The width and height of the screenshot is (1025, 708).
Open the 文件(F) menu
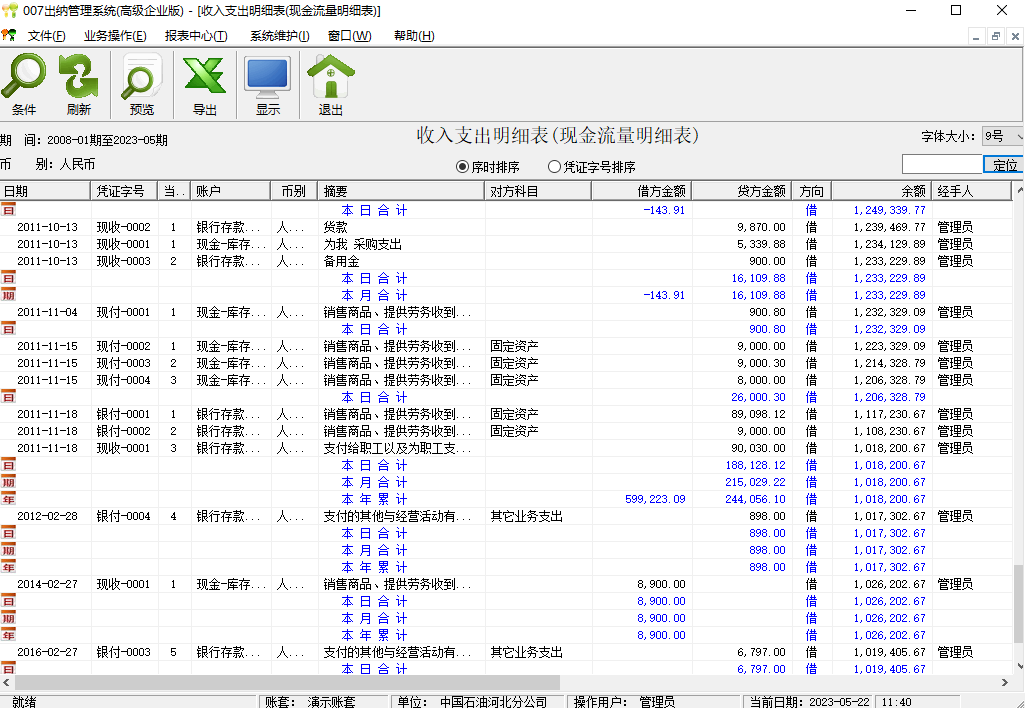(x=46, y=36)
